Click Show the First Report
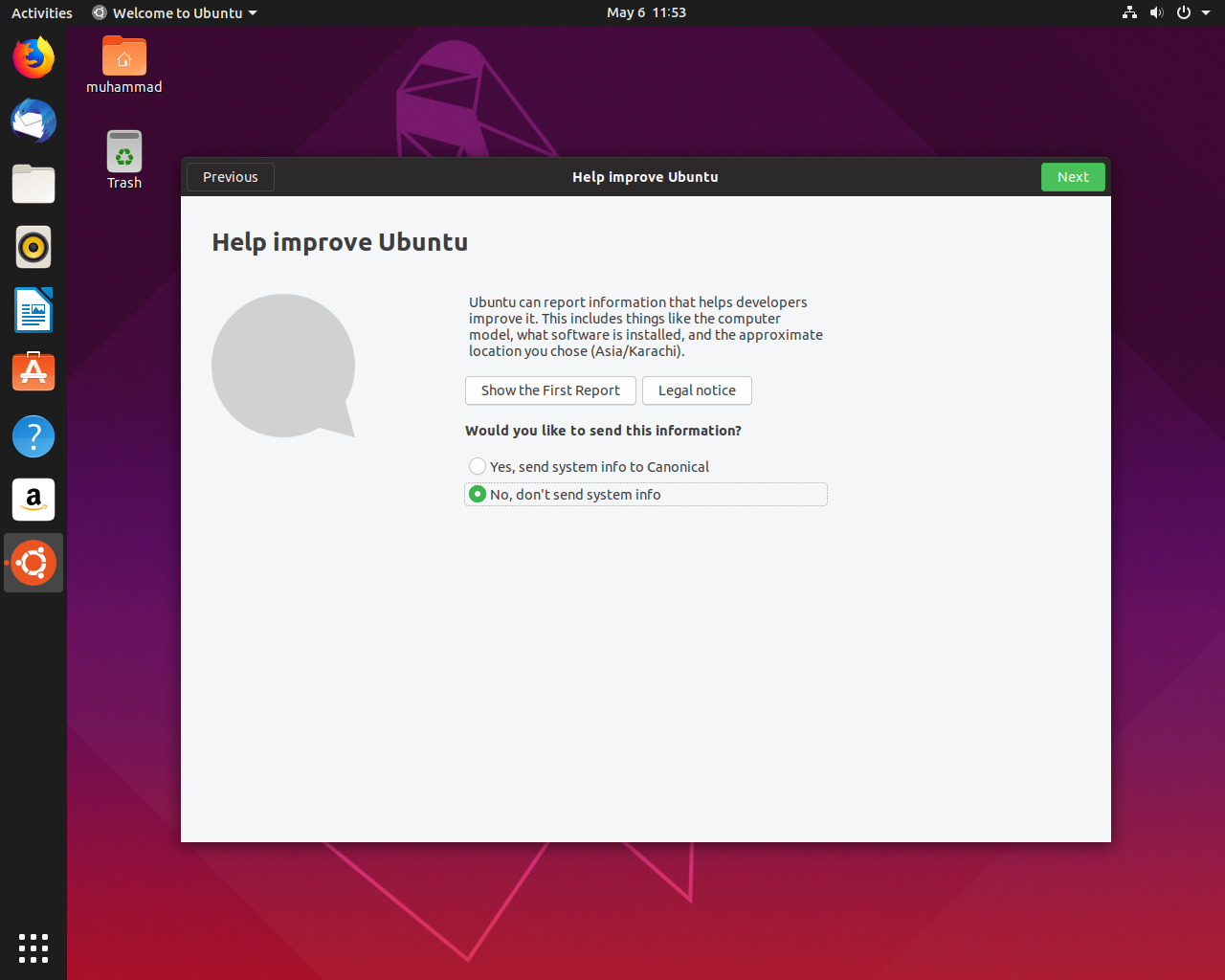The height and width of the screenshot is (980, 1225). pyautogui.click(x=550, y=390)
